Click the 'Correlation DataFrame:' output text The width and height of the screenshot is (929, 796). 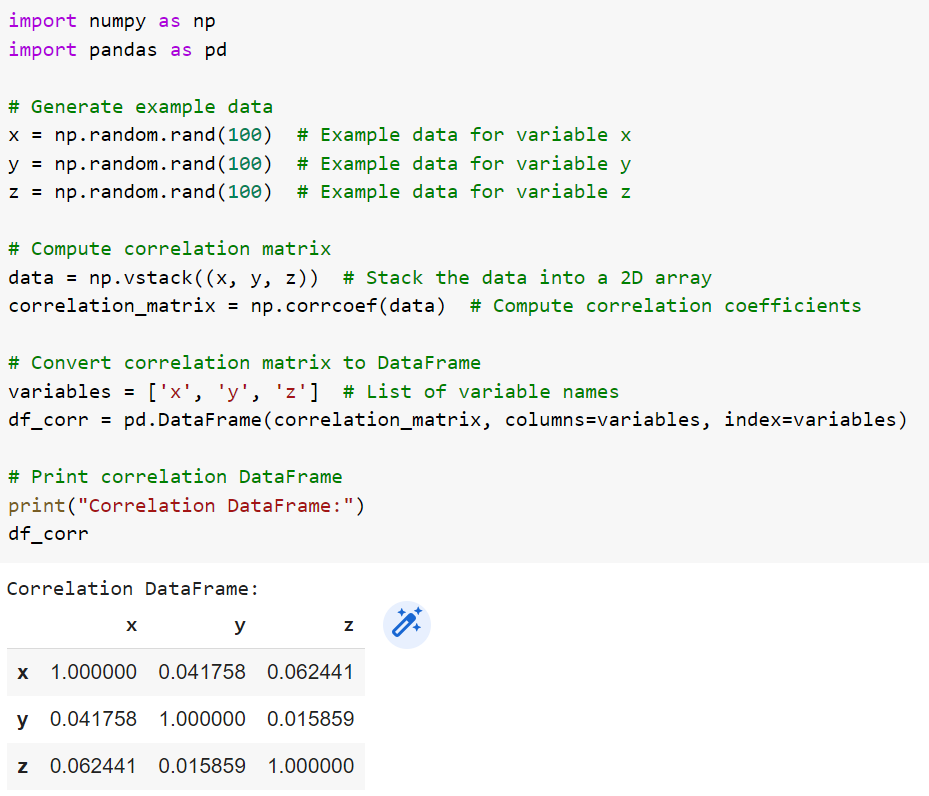pyautogui.click(x=133, y=589)
